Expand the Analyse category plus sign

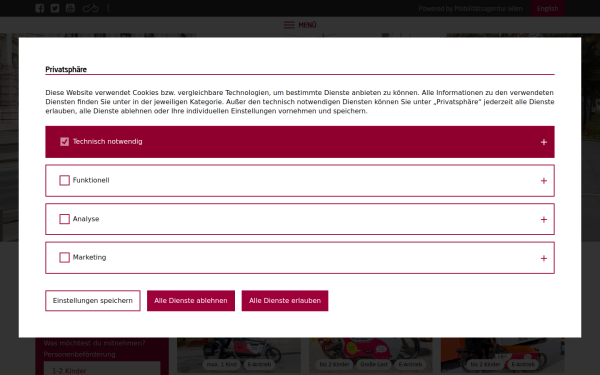tap(544, 220)
